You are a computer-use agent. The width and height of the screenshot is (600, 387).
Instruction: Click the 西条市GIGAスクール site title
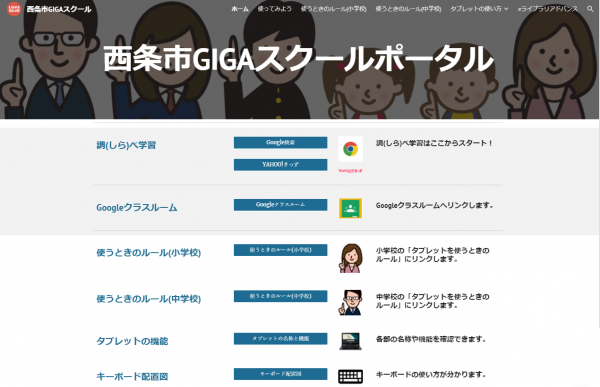click(59, 9)
